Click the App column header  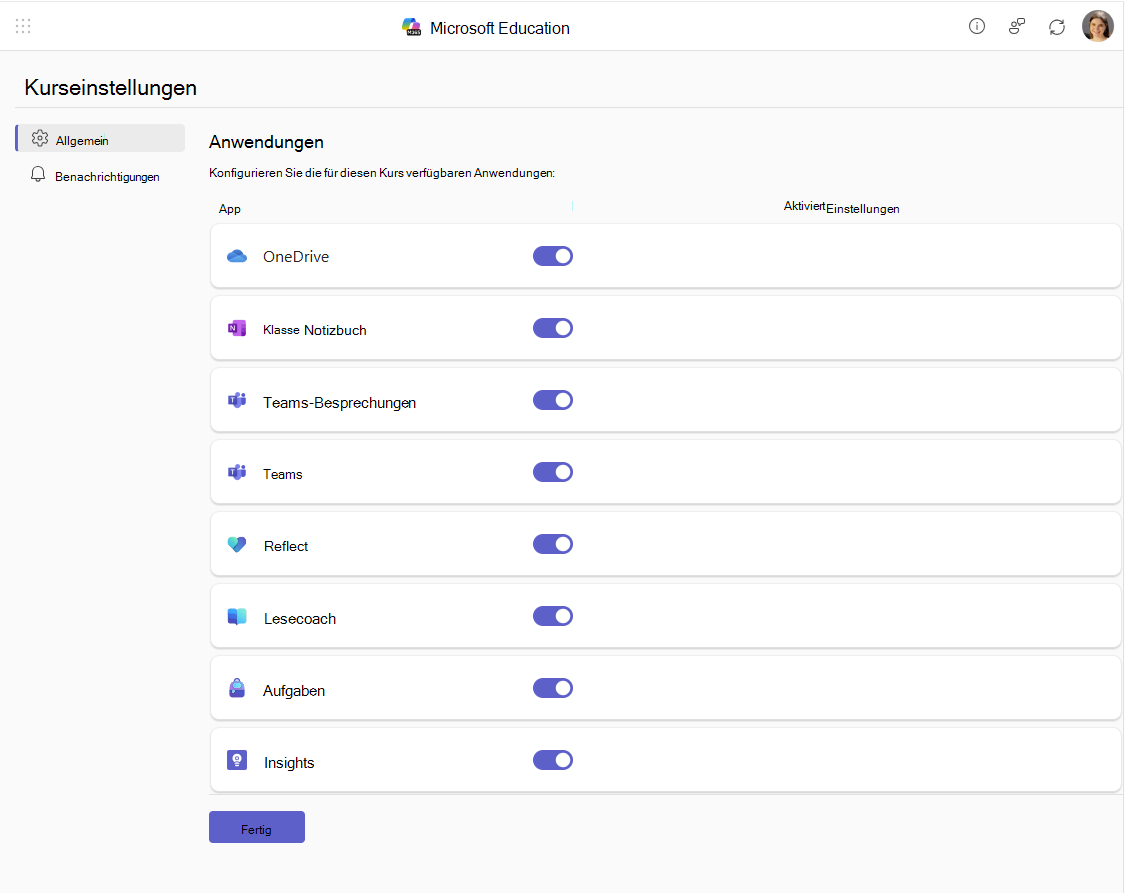[x=229, y=209]
